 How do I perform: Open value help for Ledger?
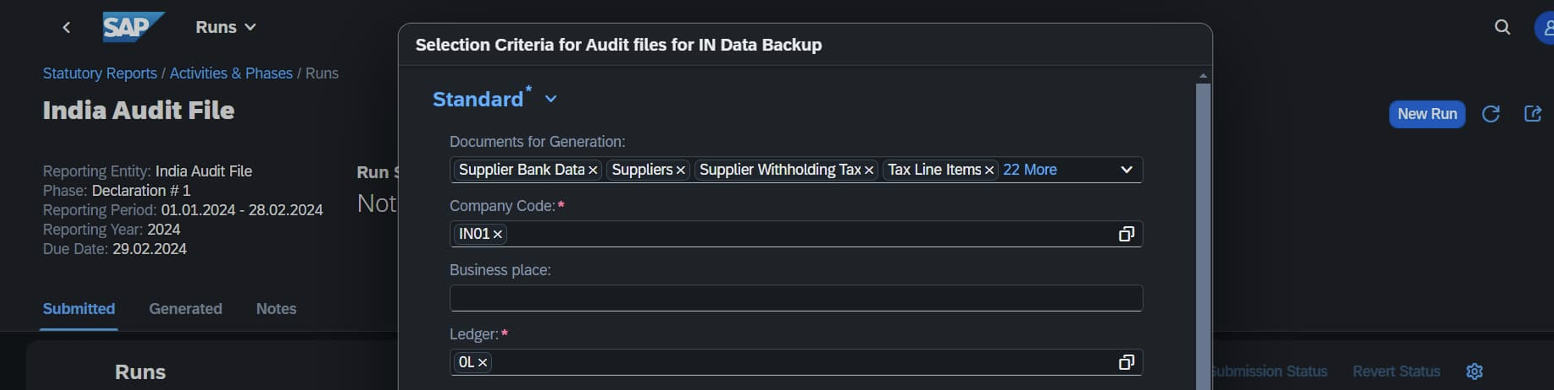click(x=1126, y=362)
